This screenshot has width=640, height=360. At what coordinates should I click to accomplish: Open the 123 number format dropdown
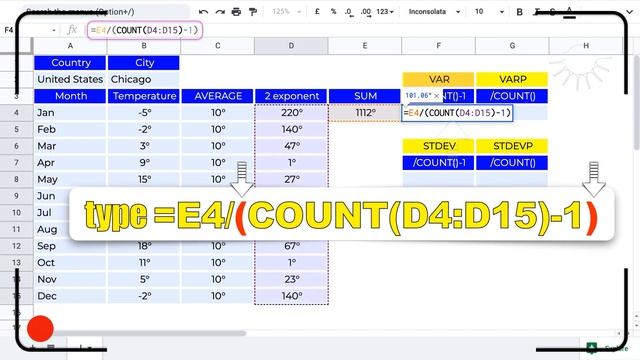pos(385,12)
